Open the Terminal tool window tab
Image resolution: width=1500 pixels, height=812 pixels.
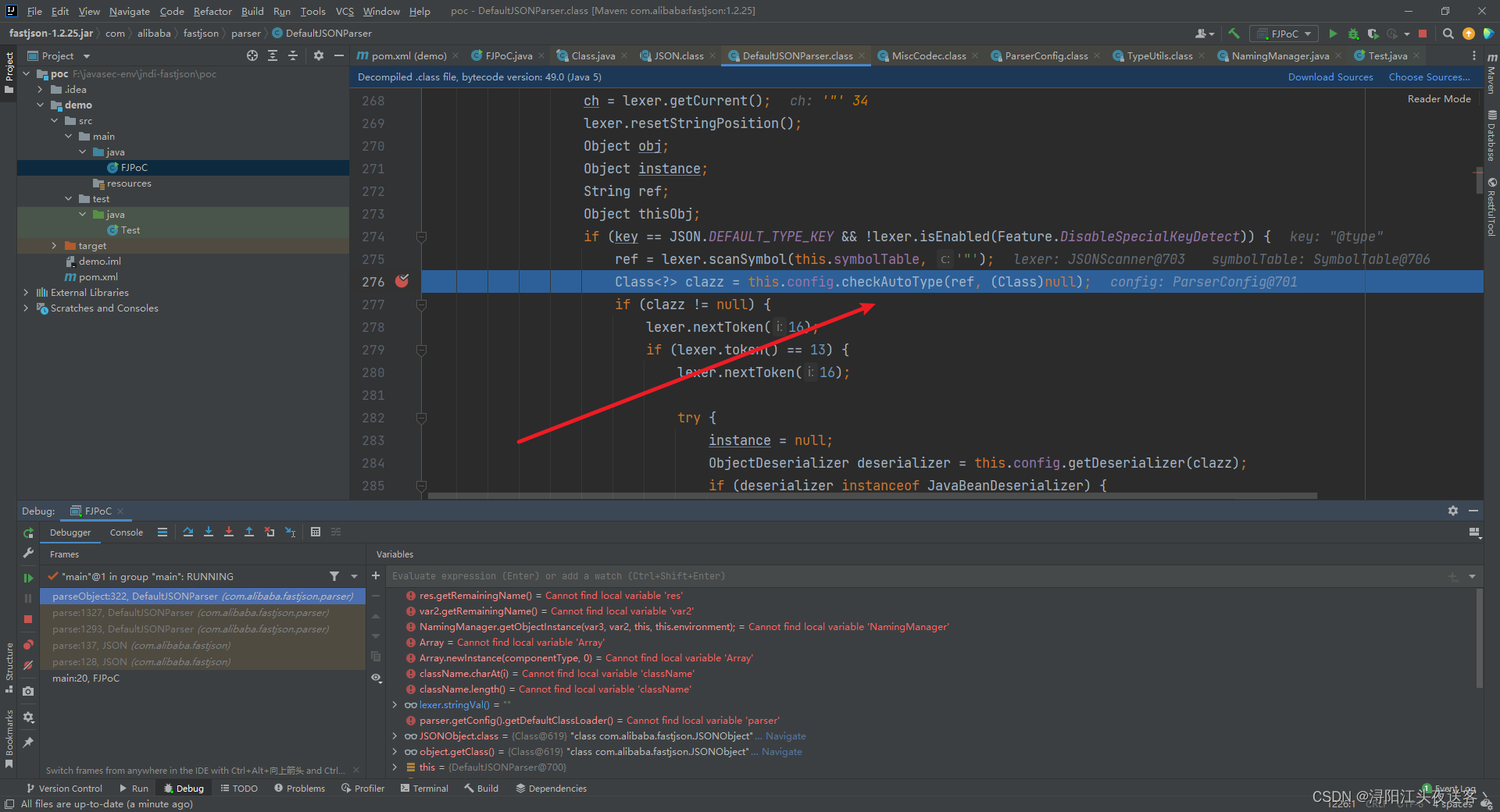424,788
